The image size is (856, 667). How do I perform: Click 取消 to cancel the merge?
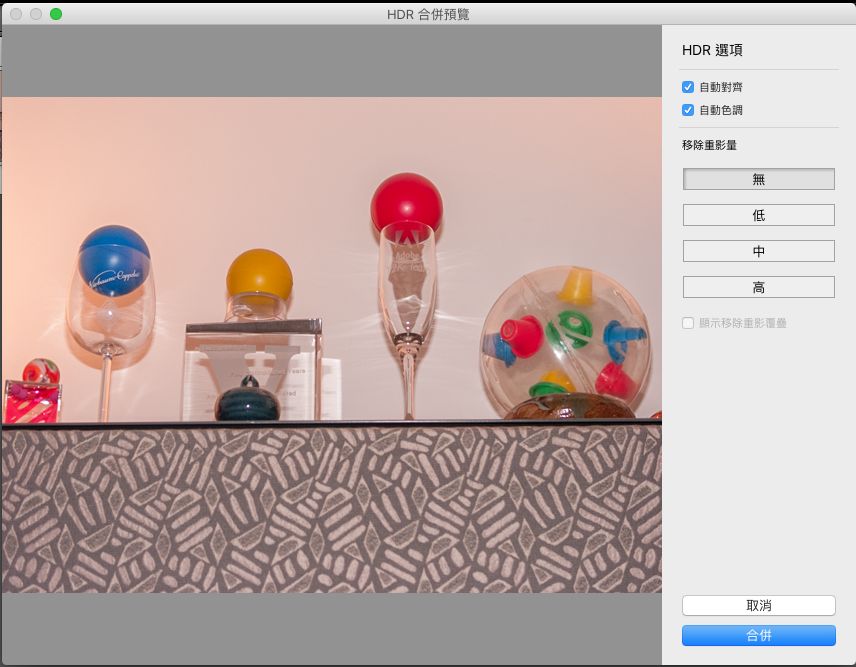pyautogui.click(x=758, y=605)
